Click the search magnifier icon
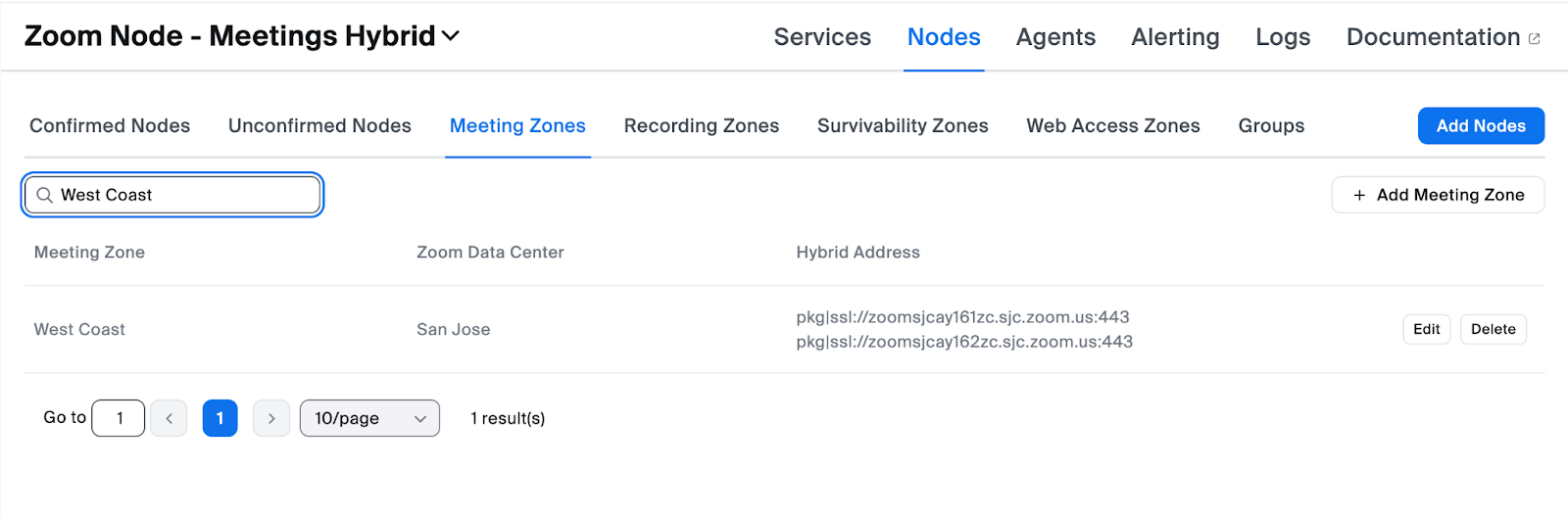 tap(44, 195)
